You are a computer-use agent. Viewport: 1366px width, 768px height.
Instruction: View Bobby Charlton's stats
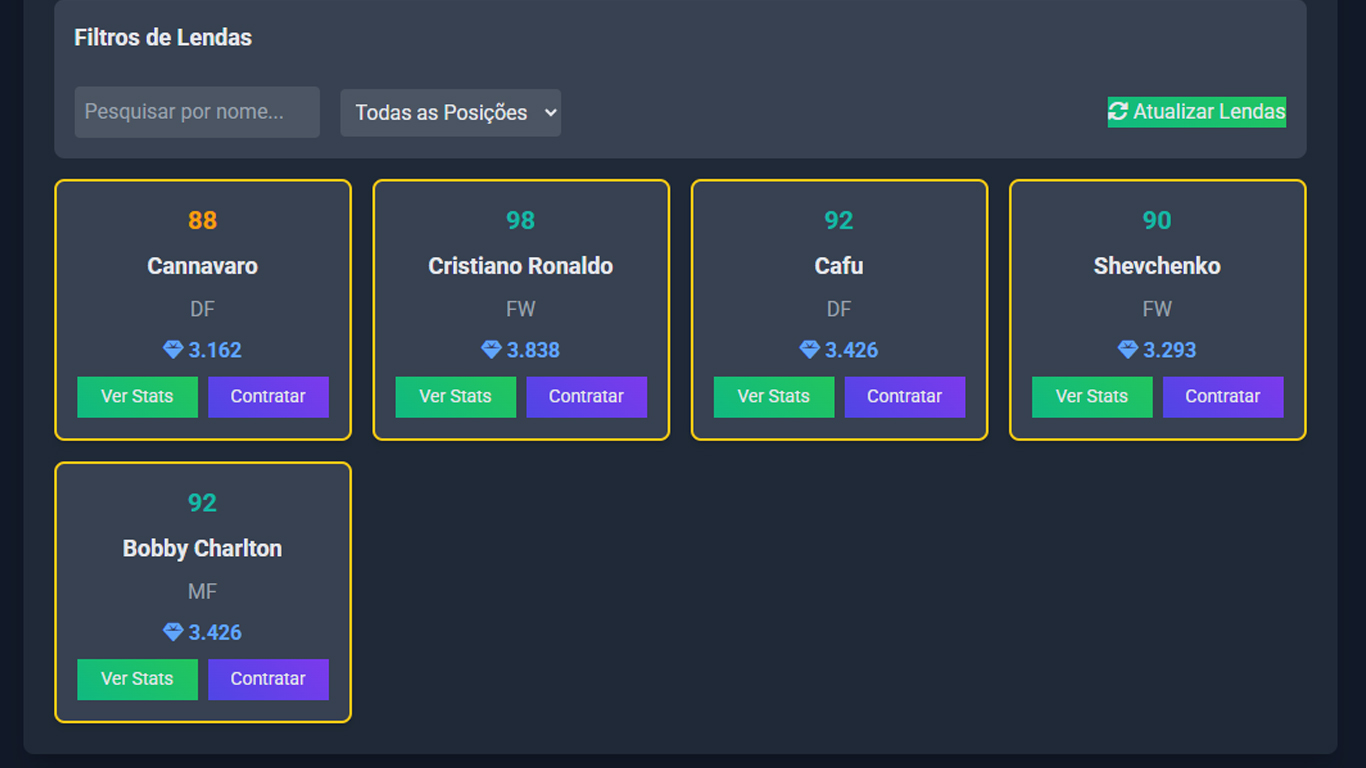[137, 679]
